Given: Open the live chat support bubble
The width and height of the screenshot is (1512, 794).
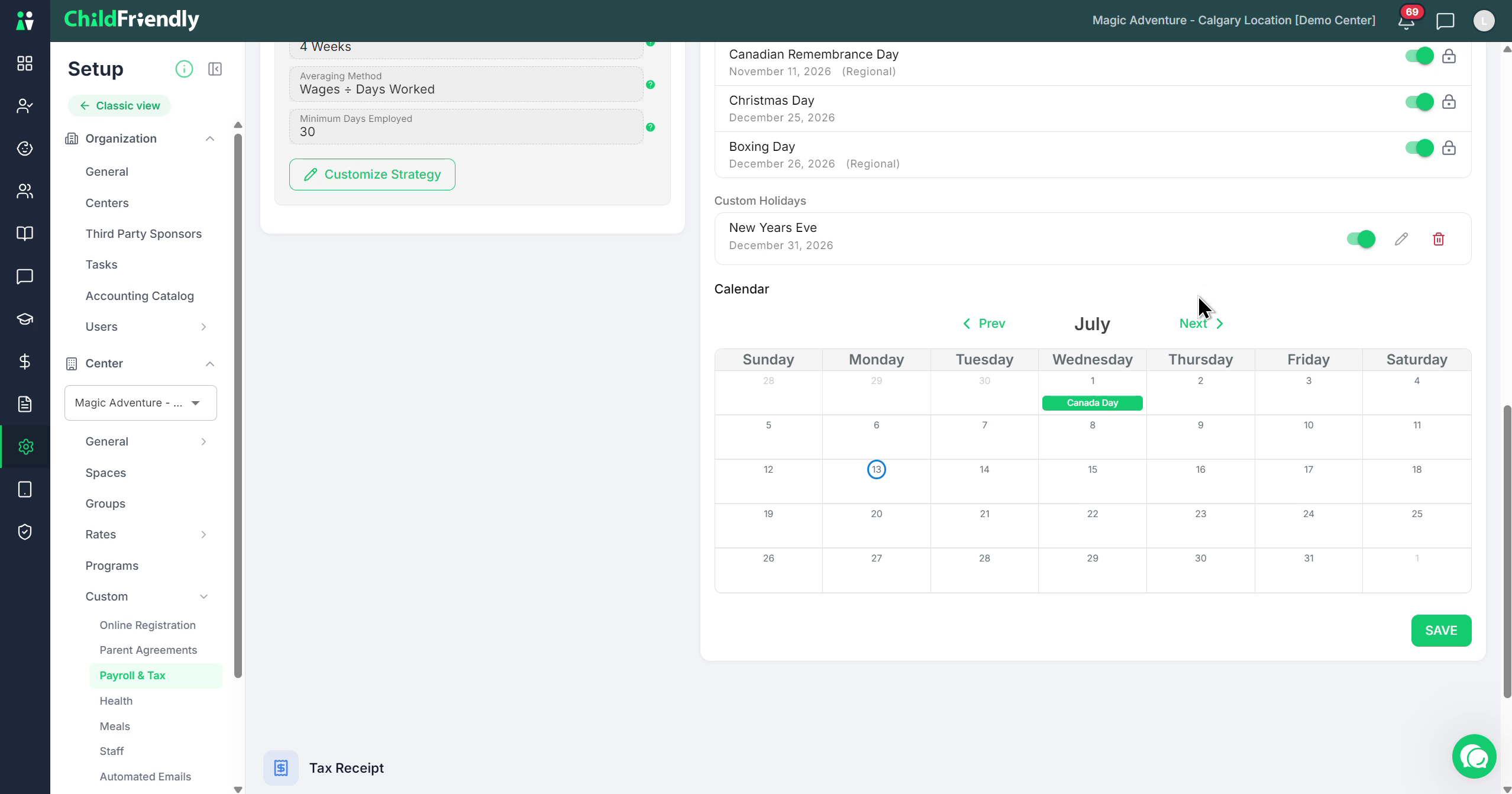Looking at the screenshot, I should tap(1474, 757).
